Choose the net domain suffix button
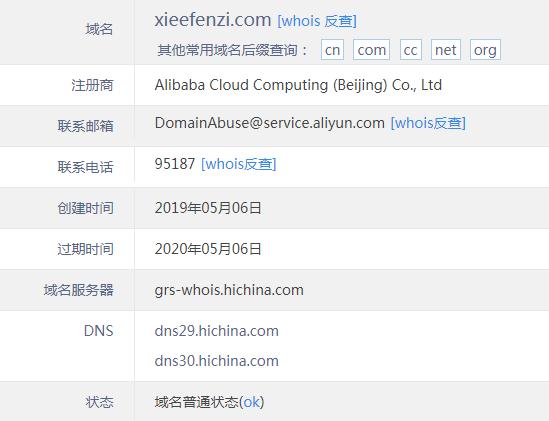 pos(446,50)
